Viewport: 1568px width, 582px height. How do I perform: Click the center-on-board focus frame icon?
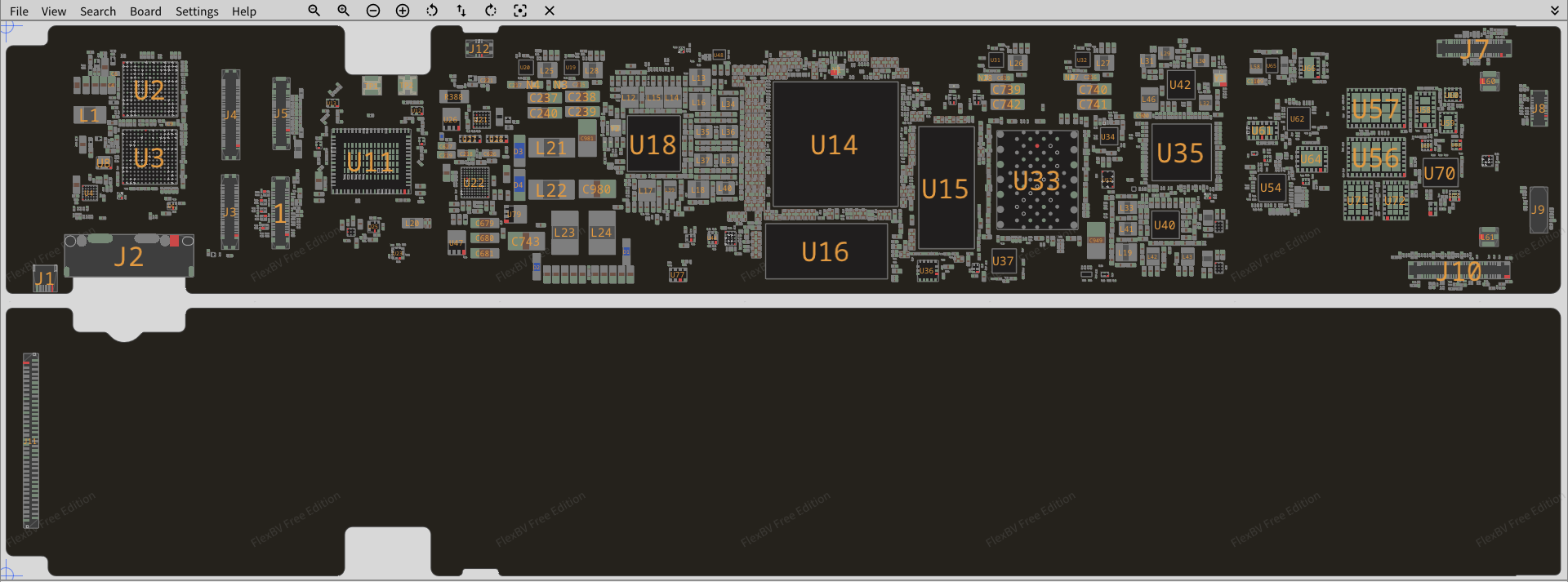pyautogui.click(x=520, y=11)
